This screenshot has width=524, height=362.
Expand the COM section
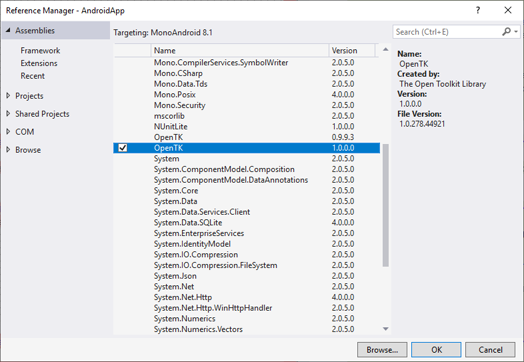coord(8,132)
